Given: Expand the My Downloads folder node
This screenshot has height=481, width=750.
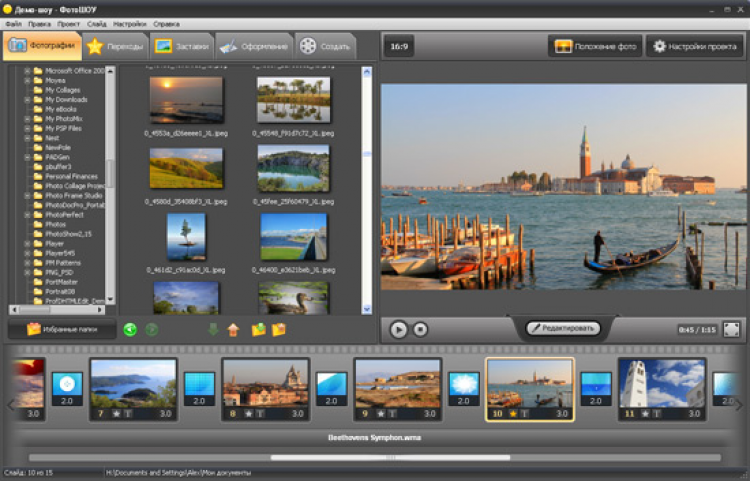Looking at the screenshot, I should (x=27, y=99).
